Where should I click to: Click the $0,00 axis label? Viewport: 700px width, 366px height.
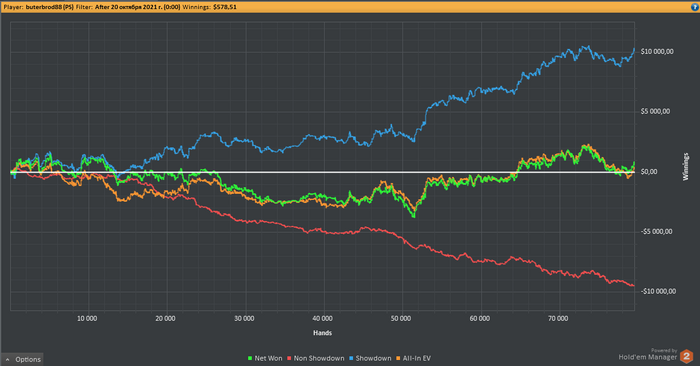(649, 172)
